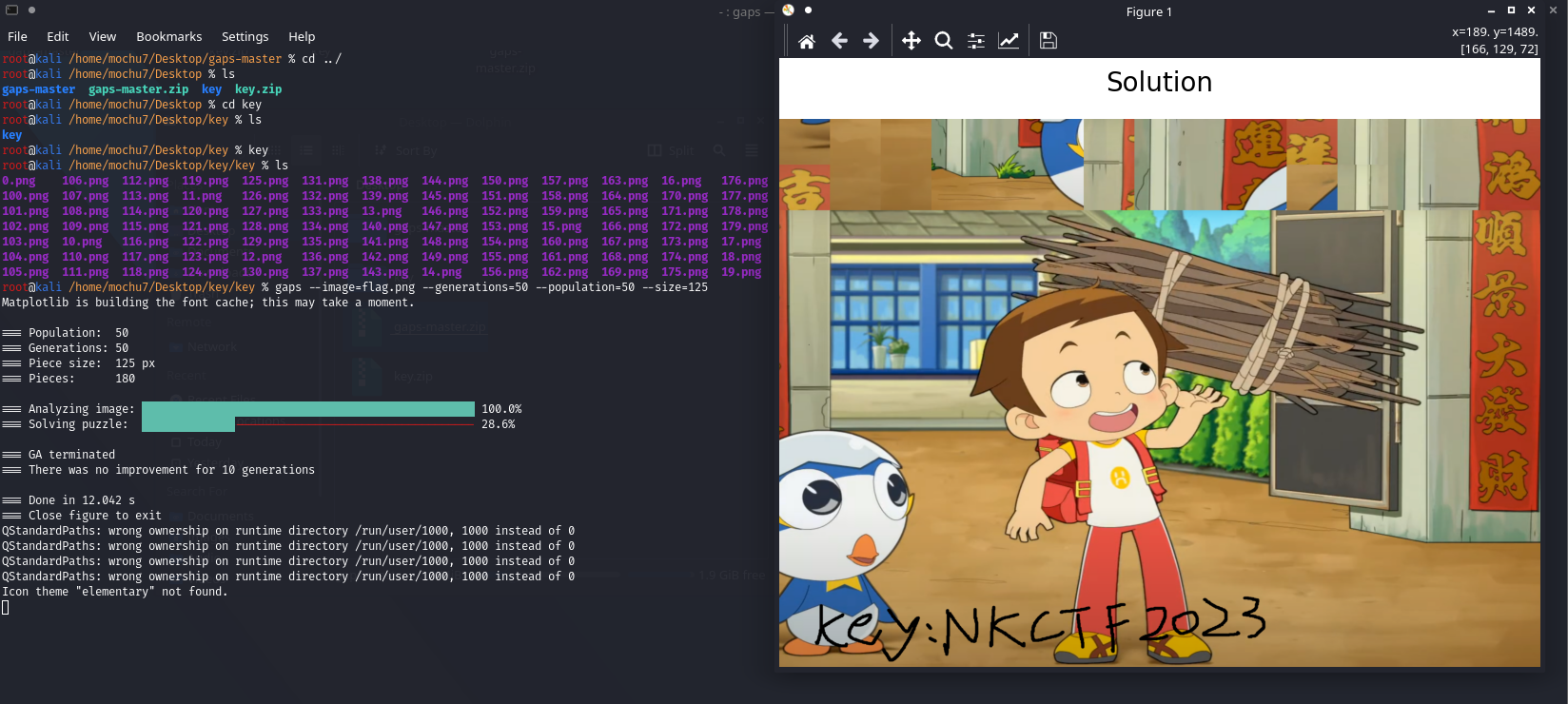The image size is (1568, 704).
Task: Click 105.png in the file listing
Action: pos(26,272)
